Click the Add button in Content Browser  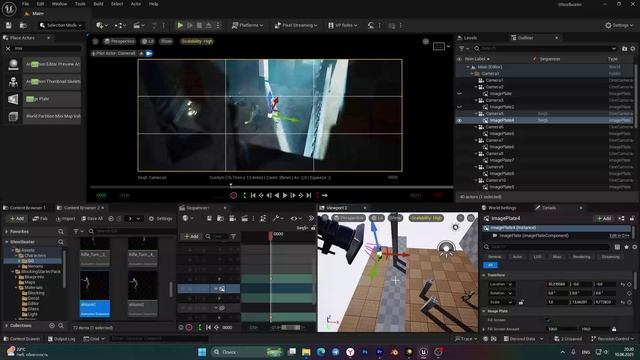[x=17, y=219]
